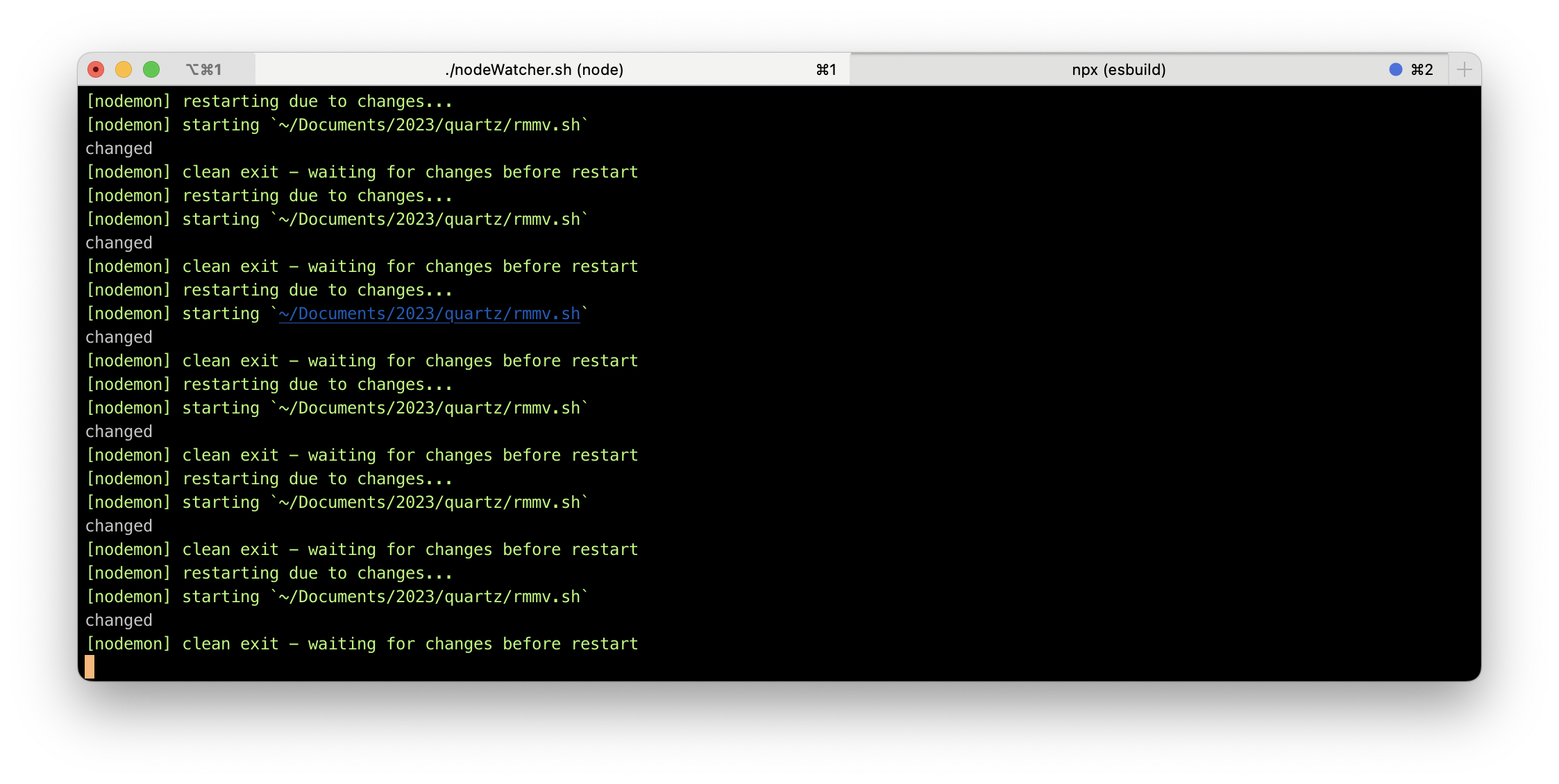1559x784 pixels.
Task: Click the last "restarting due to changes" line
Action: (x=269, y=573)
